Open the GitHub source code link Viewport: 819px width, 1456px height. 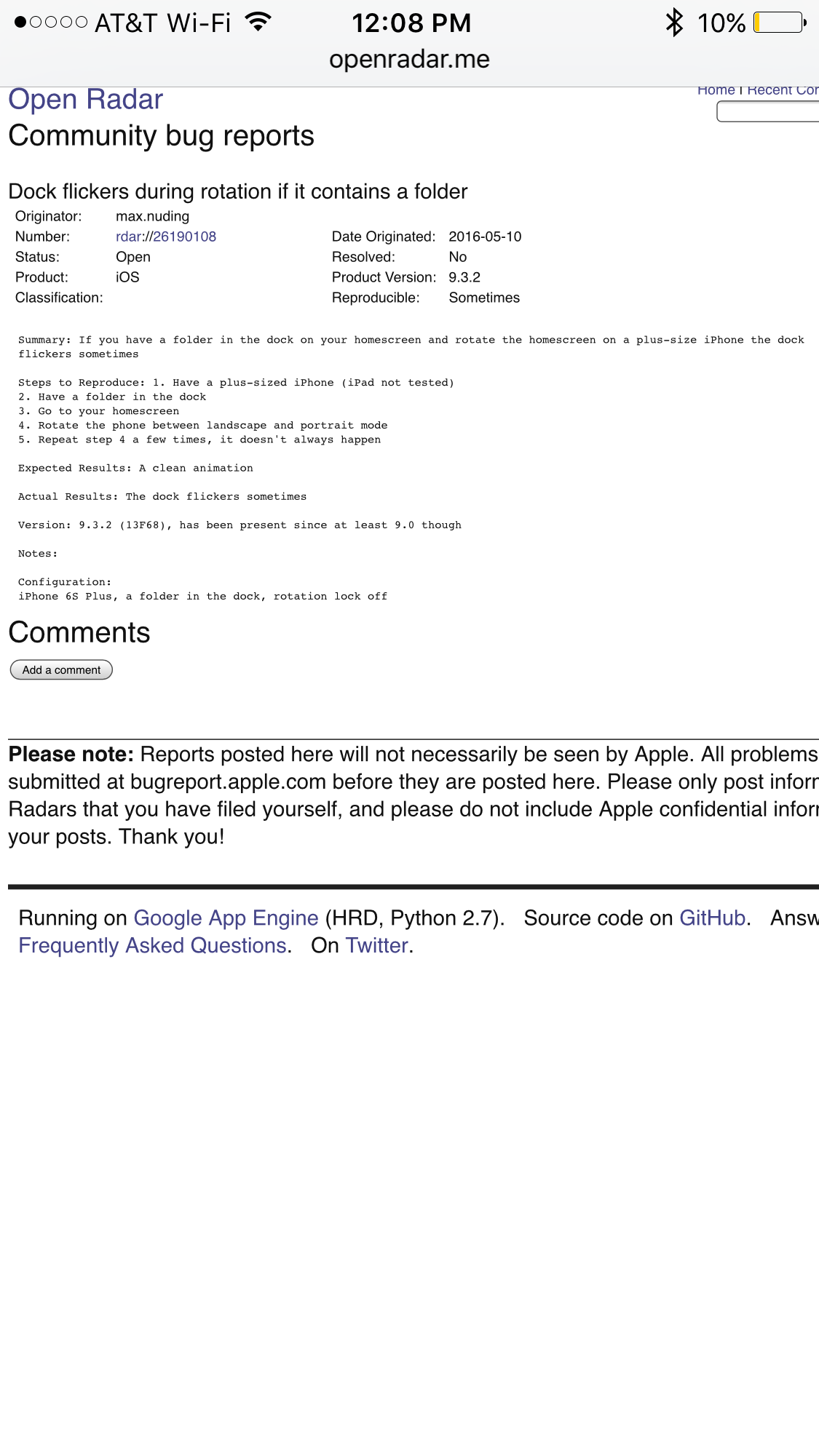pos(712,918)
